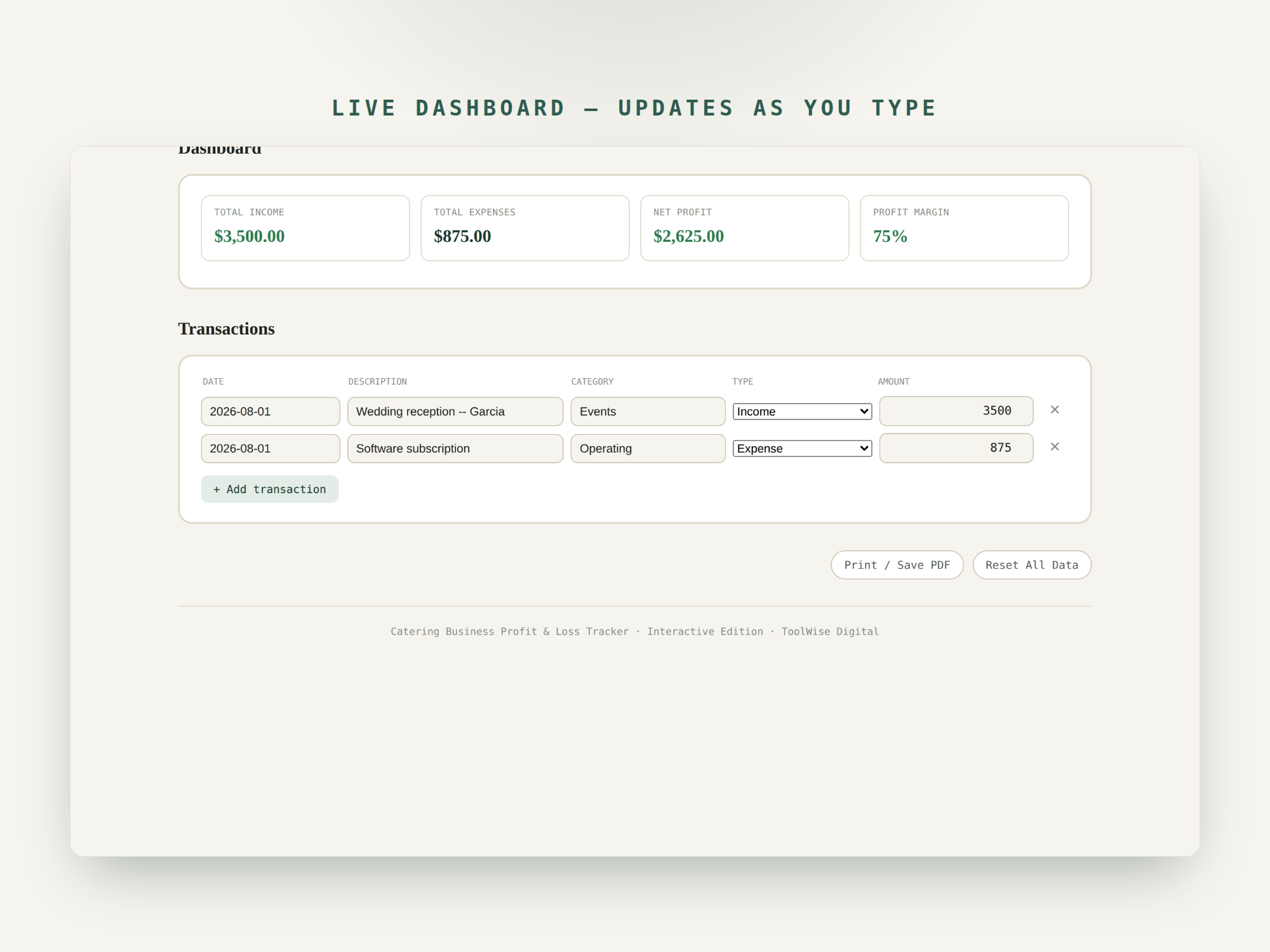Click the Total Income value $3,500.00
This screenshot has width=1270, height=952.
(250, 236)
